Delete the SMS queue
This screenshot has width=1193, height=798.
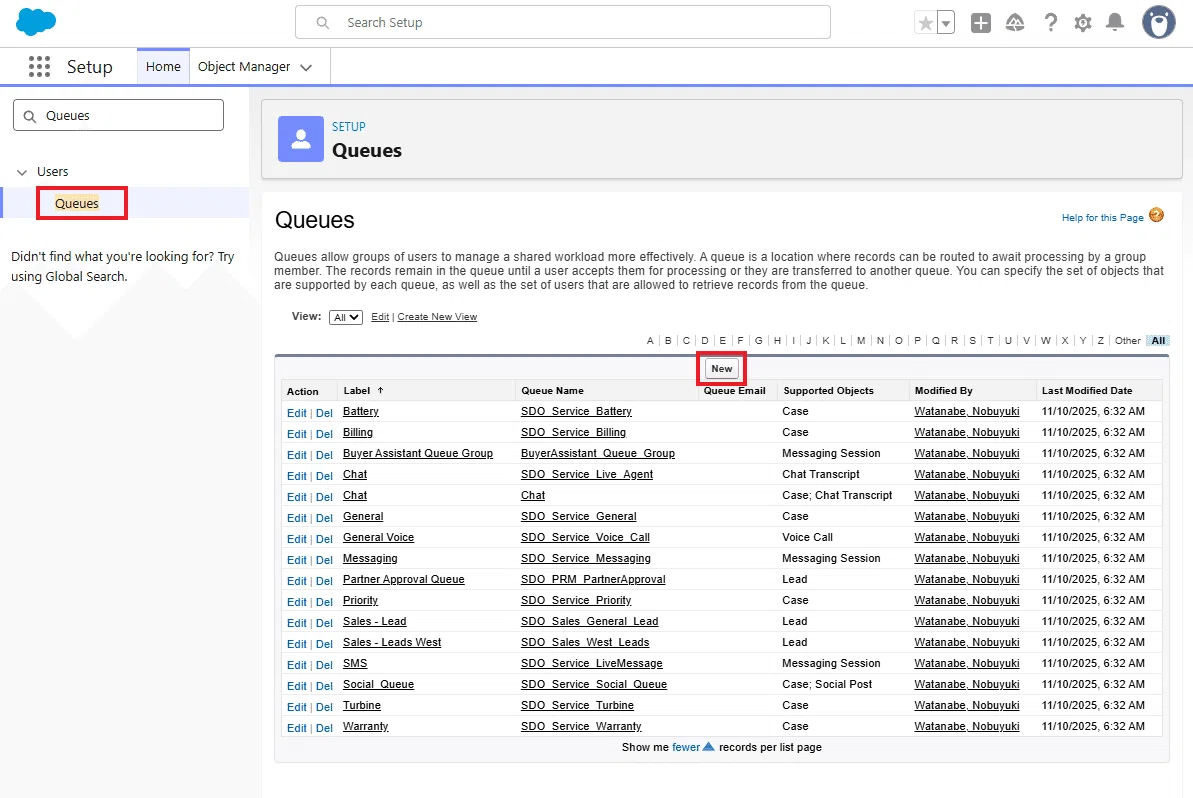(x=324, y=665)
